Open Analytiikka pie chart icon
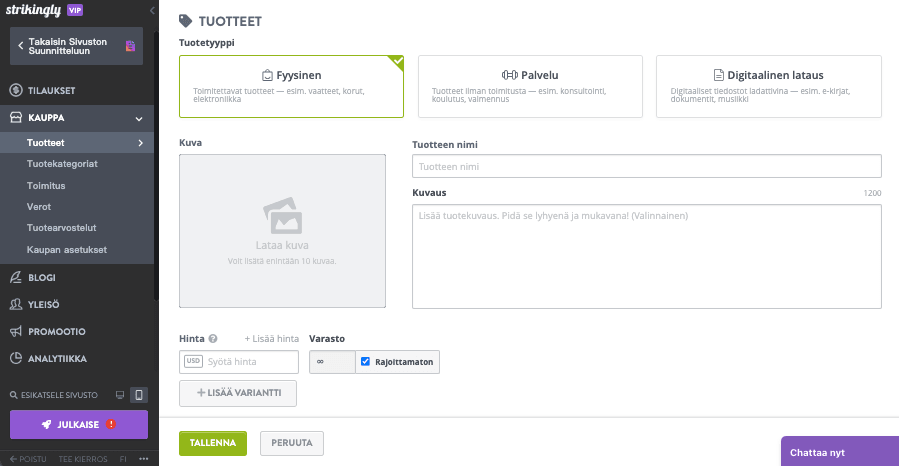This screenshot has height=466, width=899. (x=16, y=358)
